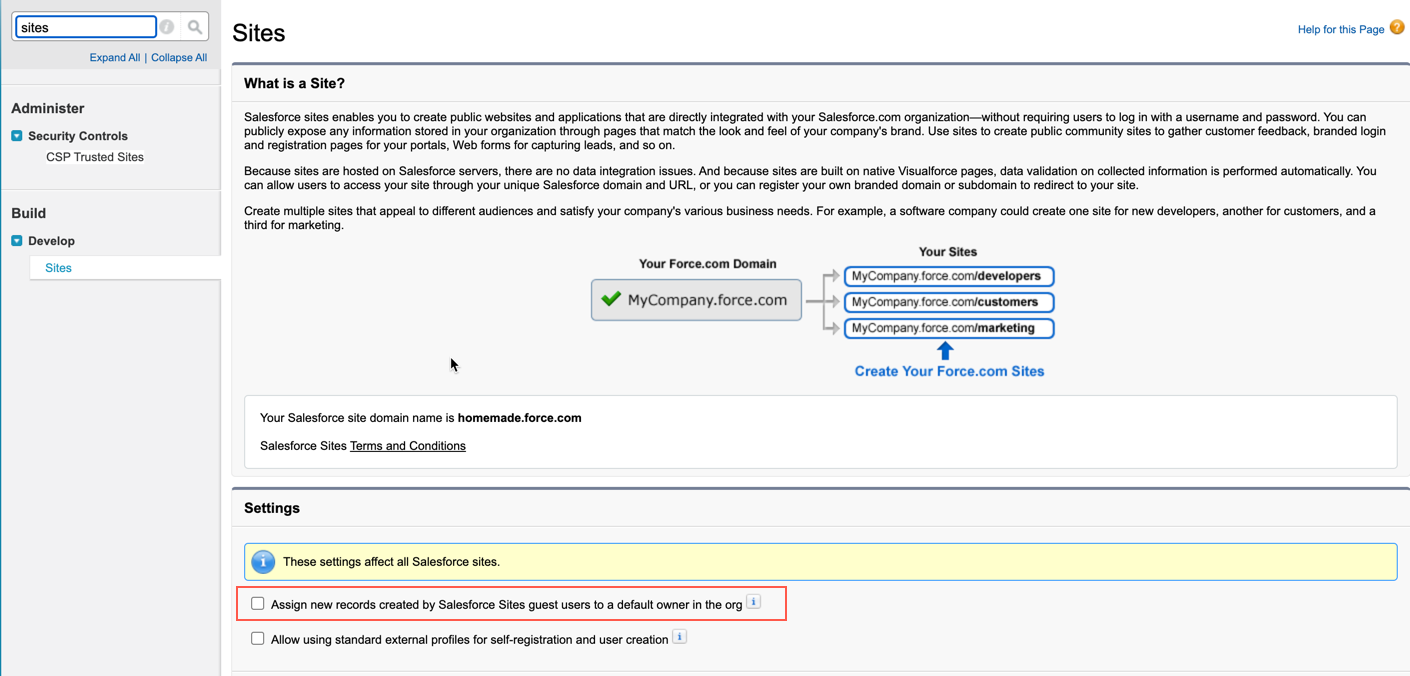Open Terms and Conditions link
Viewport: 1410px width, 676px height.
click(408, 446)
